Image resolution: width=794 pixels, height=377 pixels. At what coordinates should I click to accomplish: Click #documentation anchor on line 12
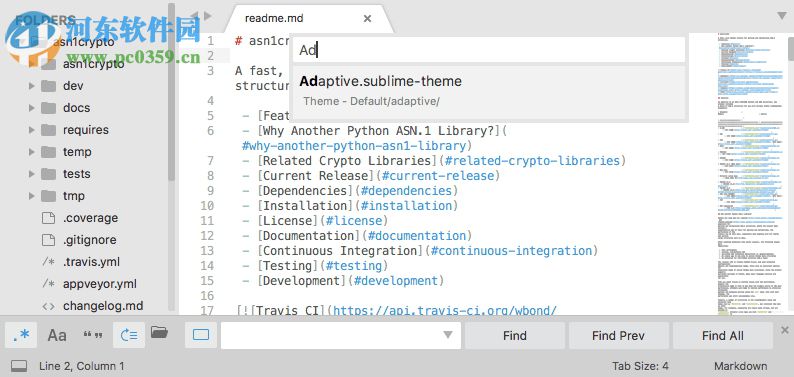point(417,236)
